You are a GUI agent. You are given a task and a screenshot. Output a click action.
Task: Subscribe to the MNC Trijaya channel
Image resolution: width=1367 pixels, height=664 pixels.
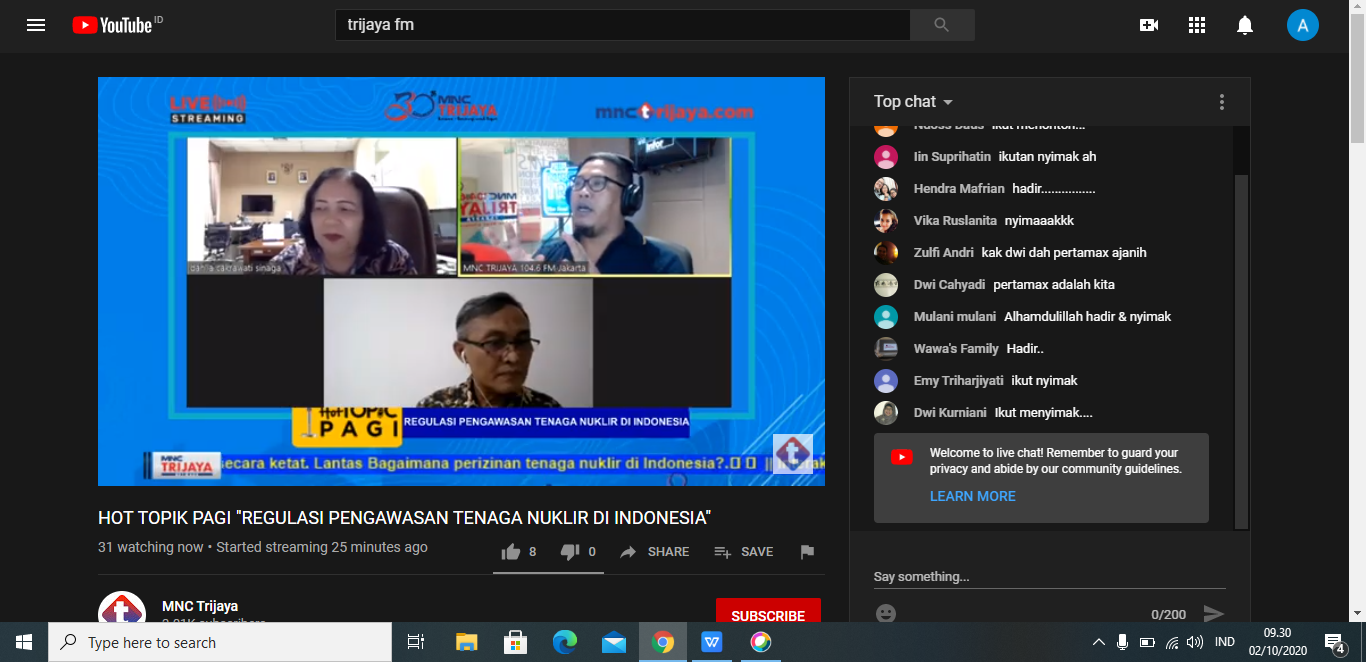point(768,615)
